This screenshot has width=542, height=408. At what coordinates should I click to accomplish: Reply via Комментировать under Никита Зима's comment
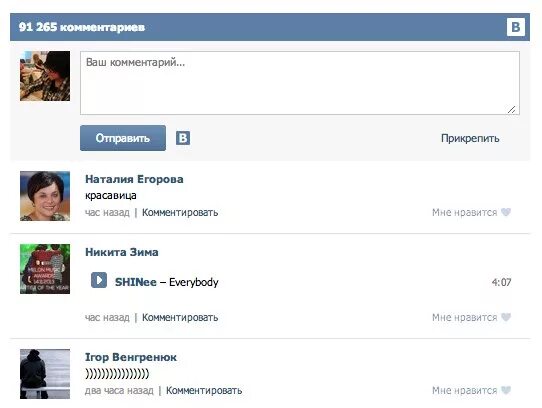pos(180,317)
